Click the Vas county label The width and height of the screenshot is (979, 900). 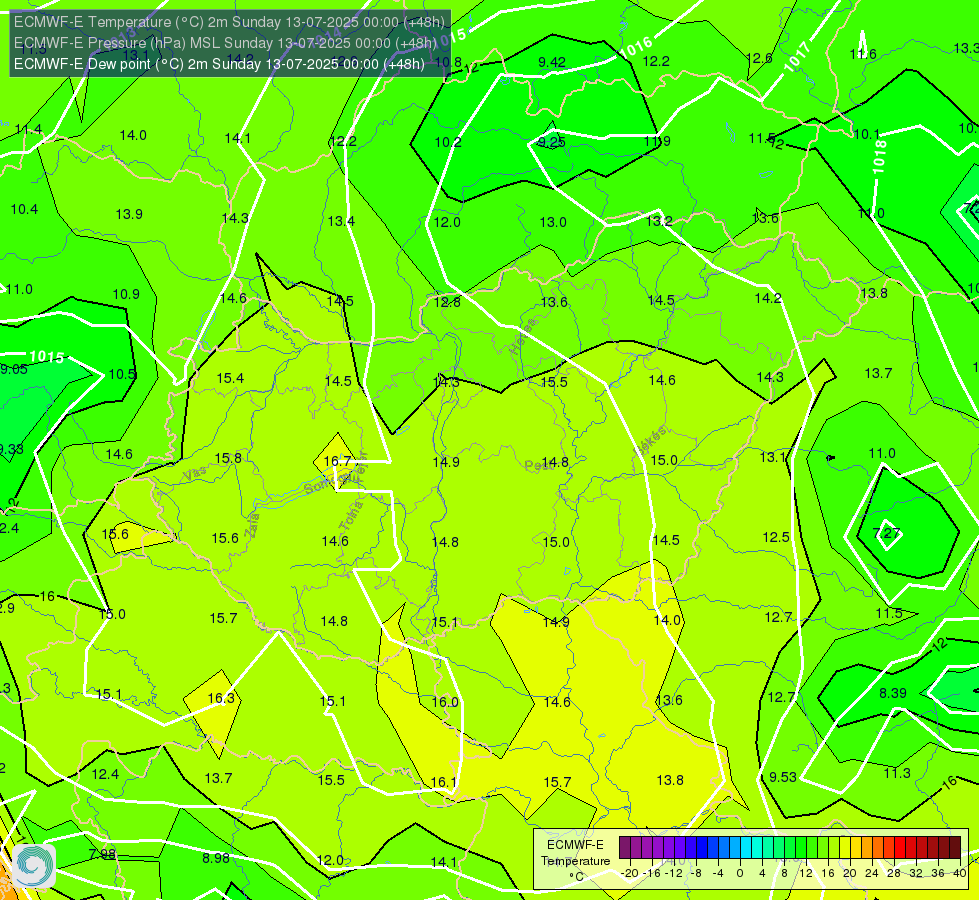click(x=195, y=475)
